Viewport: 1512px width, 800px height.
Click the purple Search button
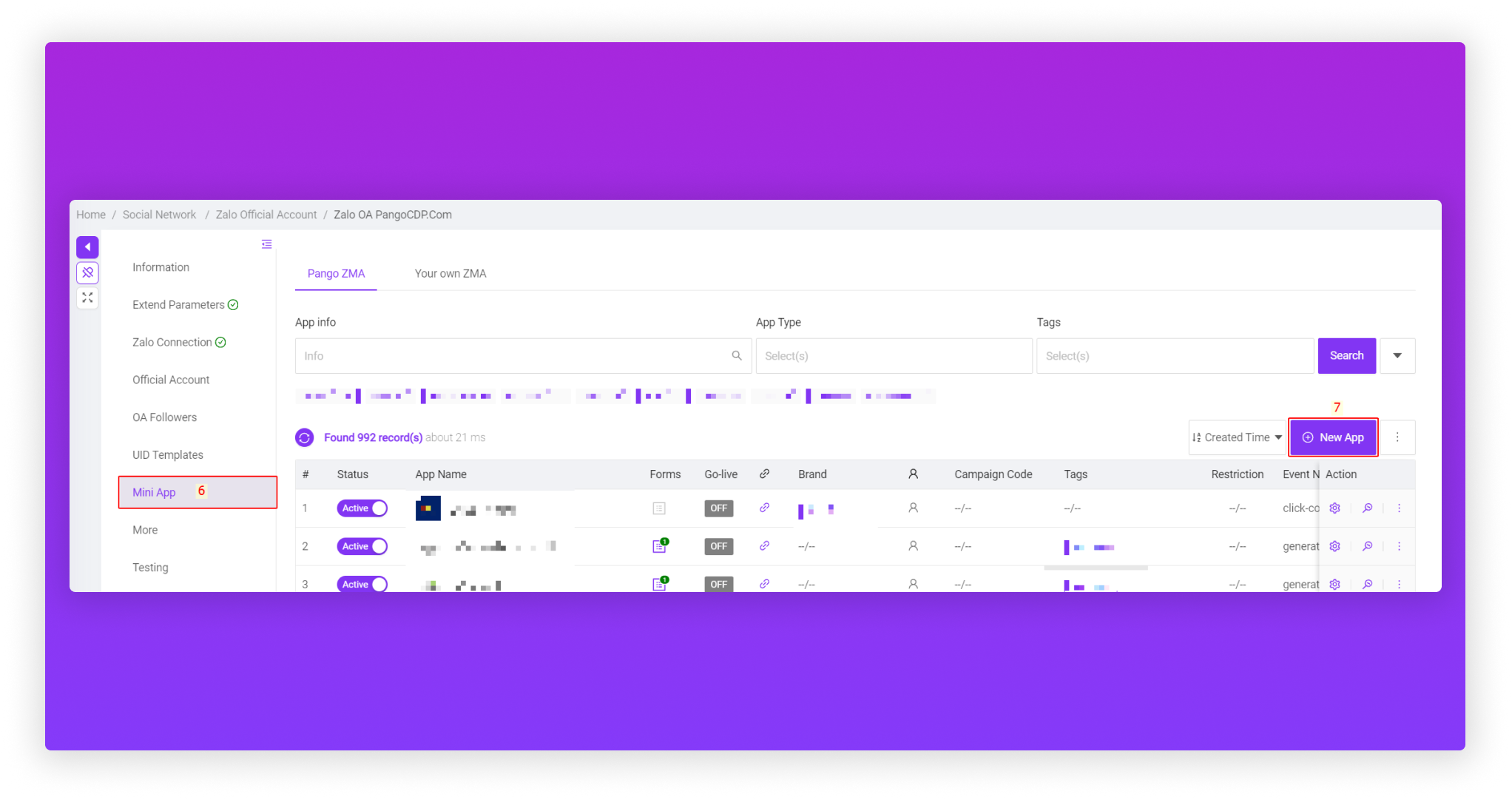point(1346,356)
